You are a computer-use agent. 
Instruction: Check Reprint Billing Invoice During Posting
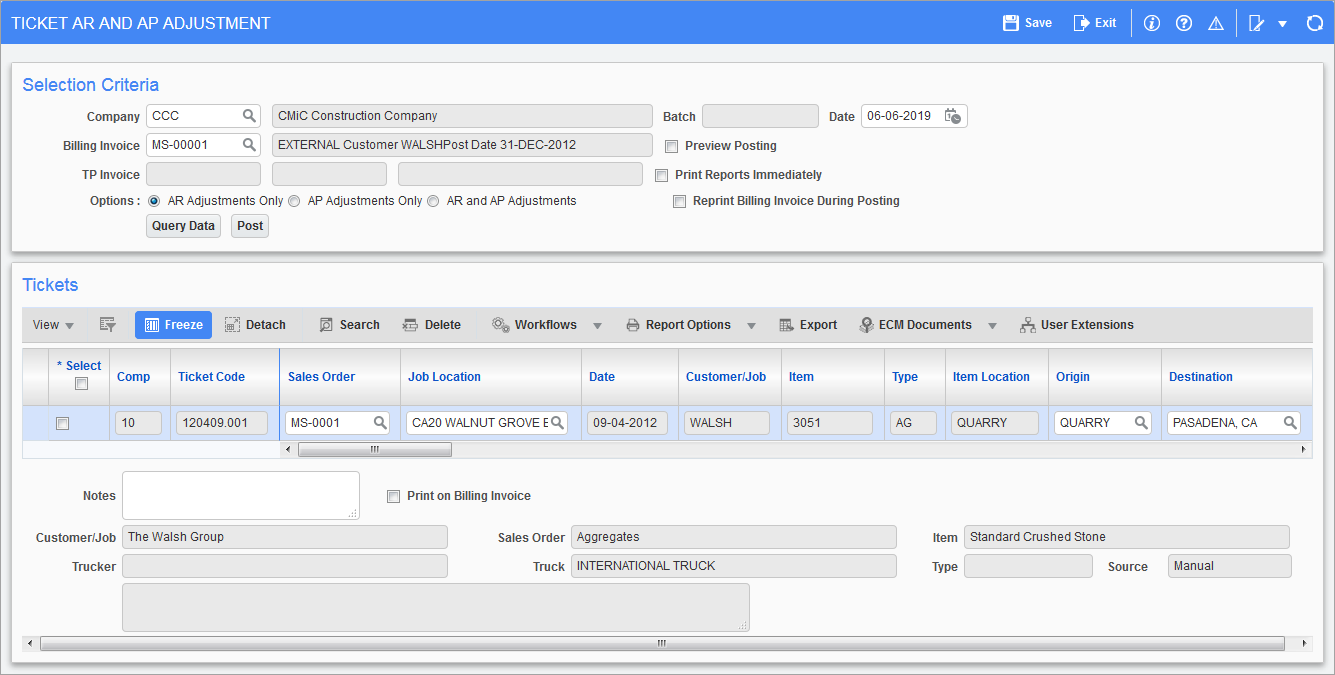680,201
